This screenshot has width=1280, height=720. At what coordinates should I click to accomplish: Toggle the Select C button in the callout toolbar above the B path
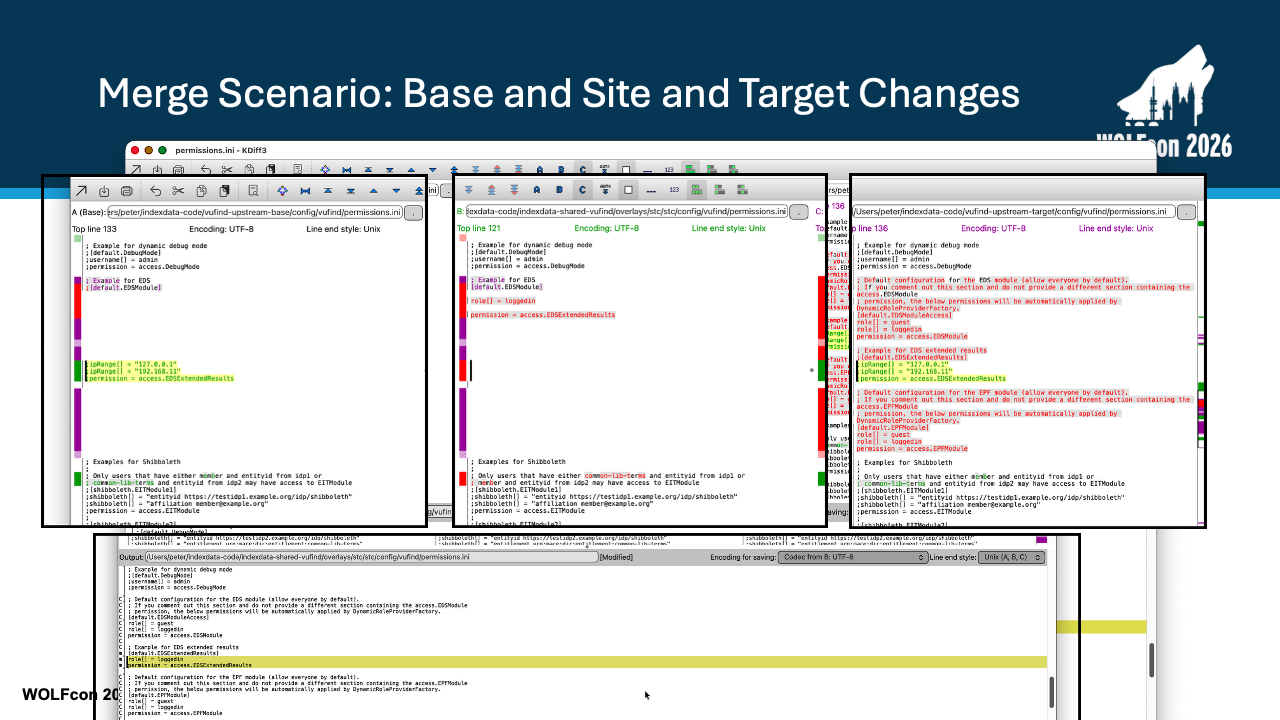582,190
